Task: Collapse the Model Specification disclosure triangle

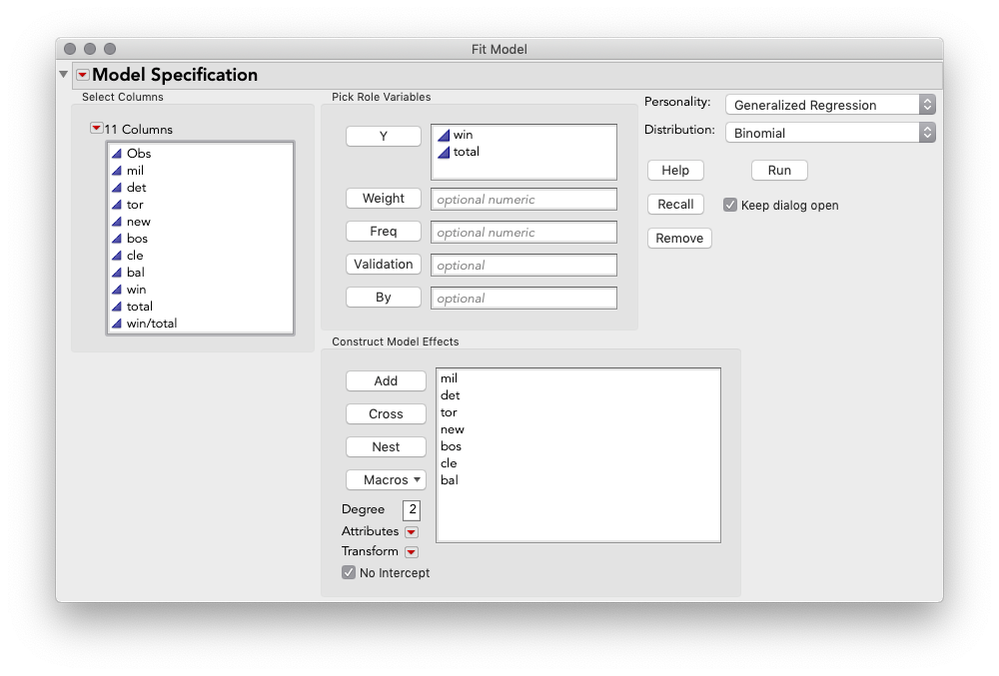Action: pos(64,74)
